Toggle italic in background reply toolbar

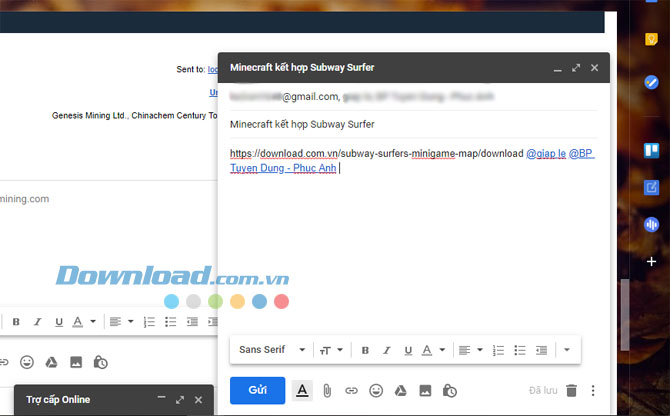point(38,322)
